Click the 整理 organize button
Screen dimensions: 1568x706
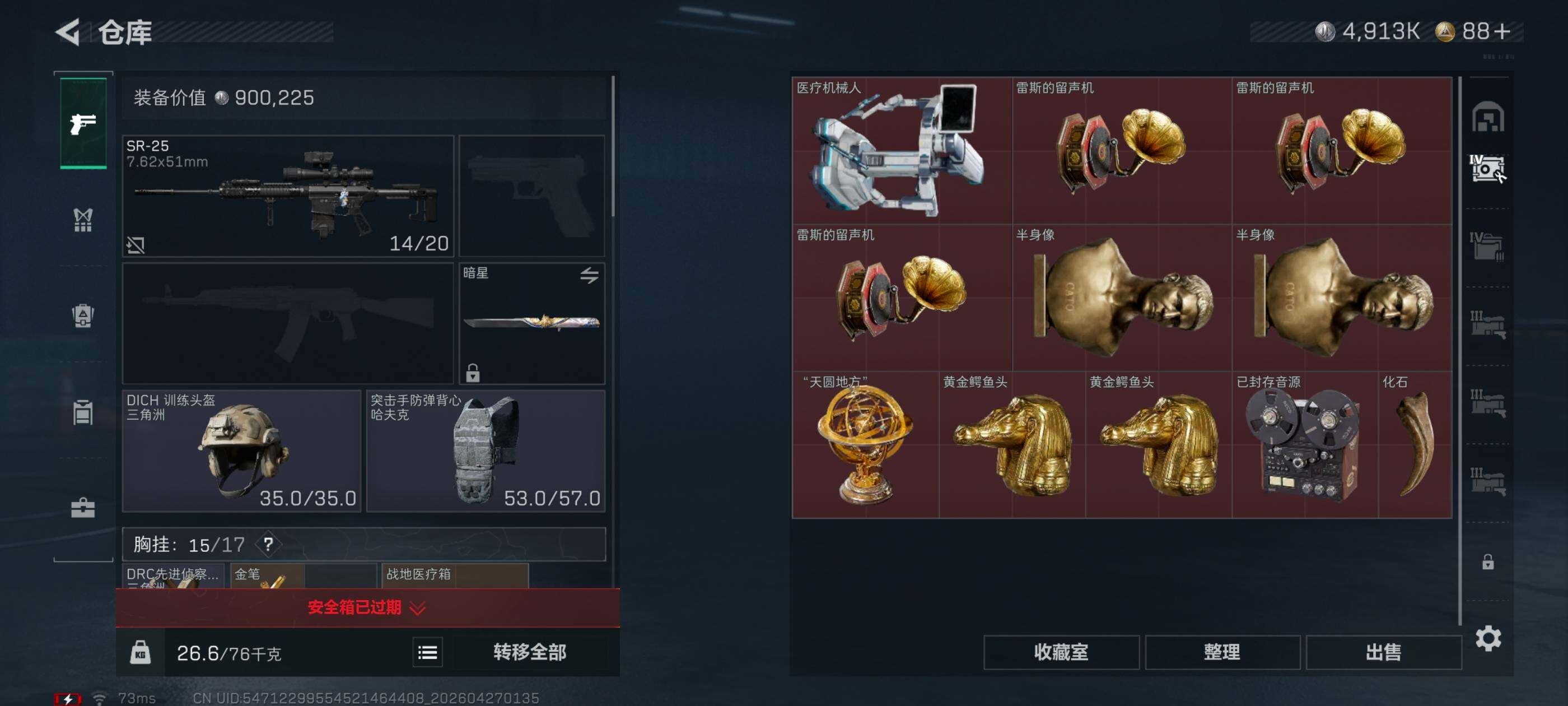[x=1222, y=652]
